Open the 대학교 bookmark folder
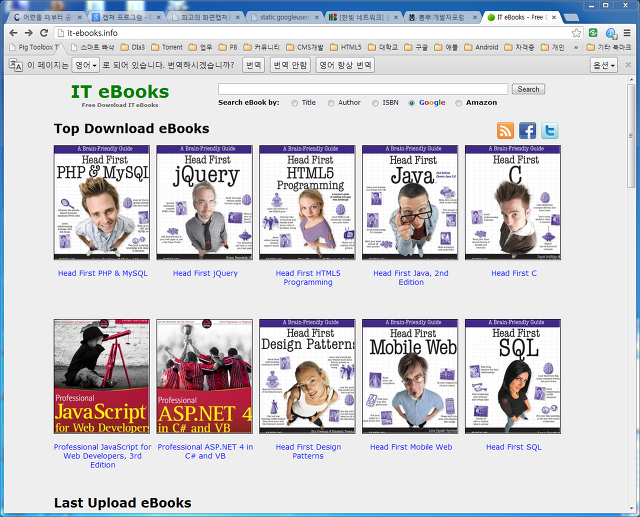 (383, 47)
